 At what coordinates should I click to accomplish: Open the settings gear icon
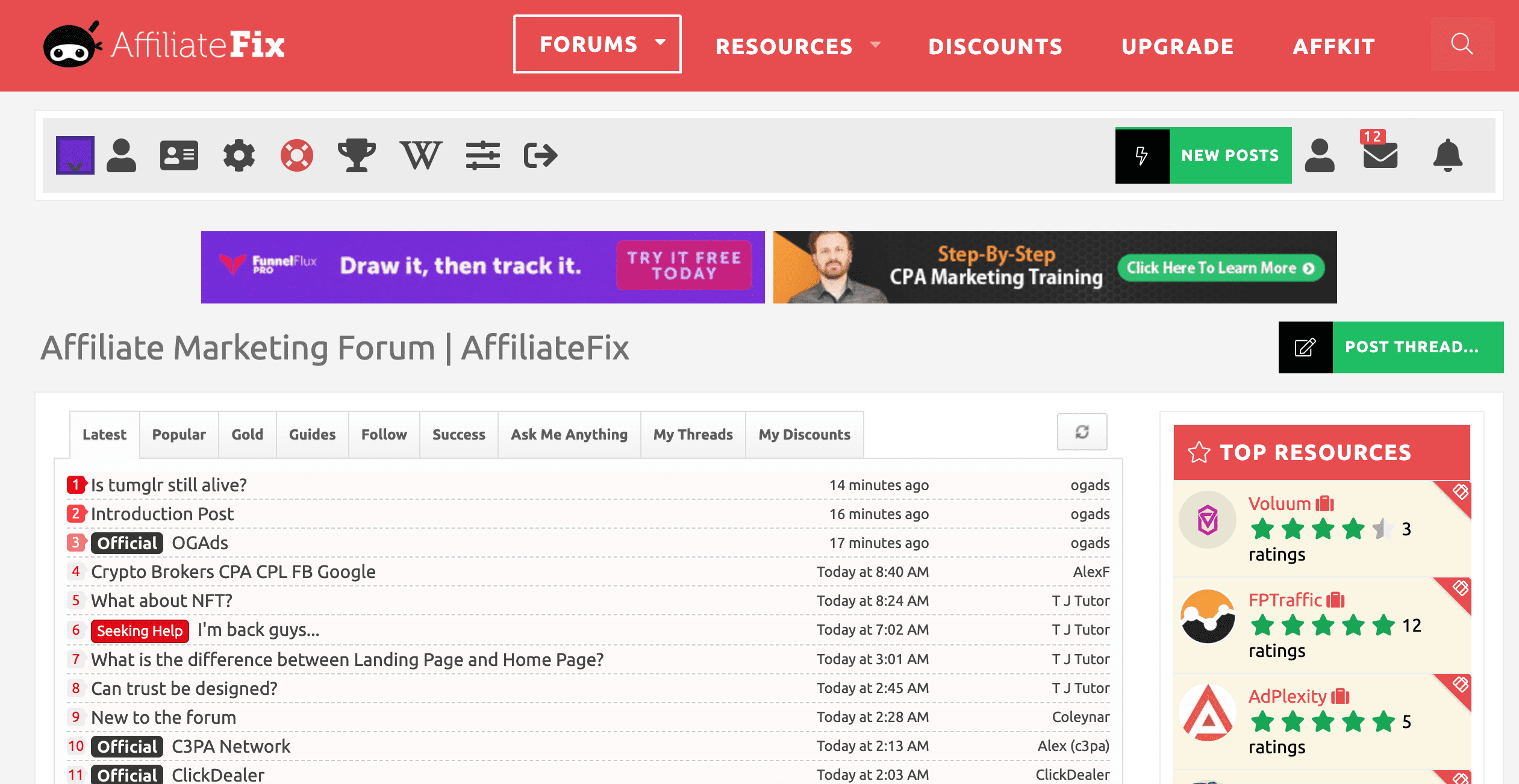coord(239,155)
